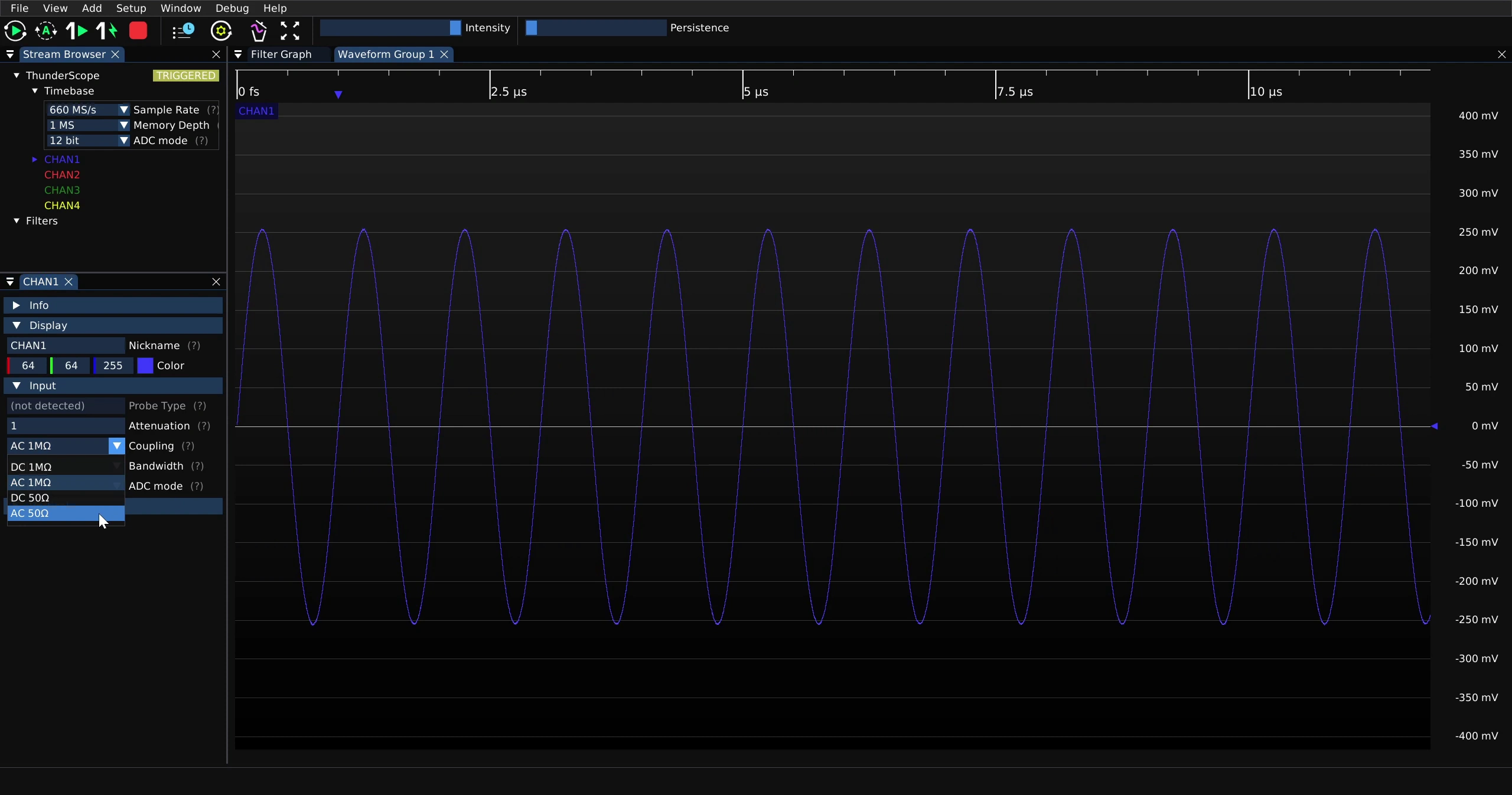This screenshot has height=795, width=1512.
Task: Force trigger (1 with lightning bolt)
Action: point(107,31)
